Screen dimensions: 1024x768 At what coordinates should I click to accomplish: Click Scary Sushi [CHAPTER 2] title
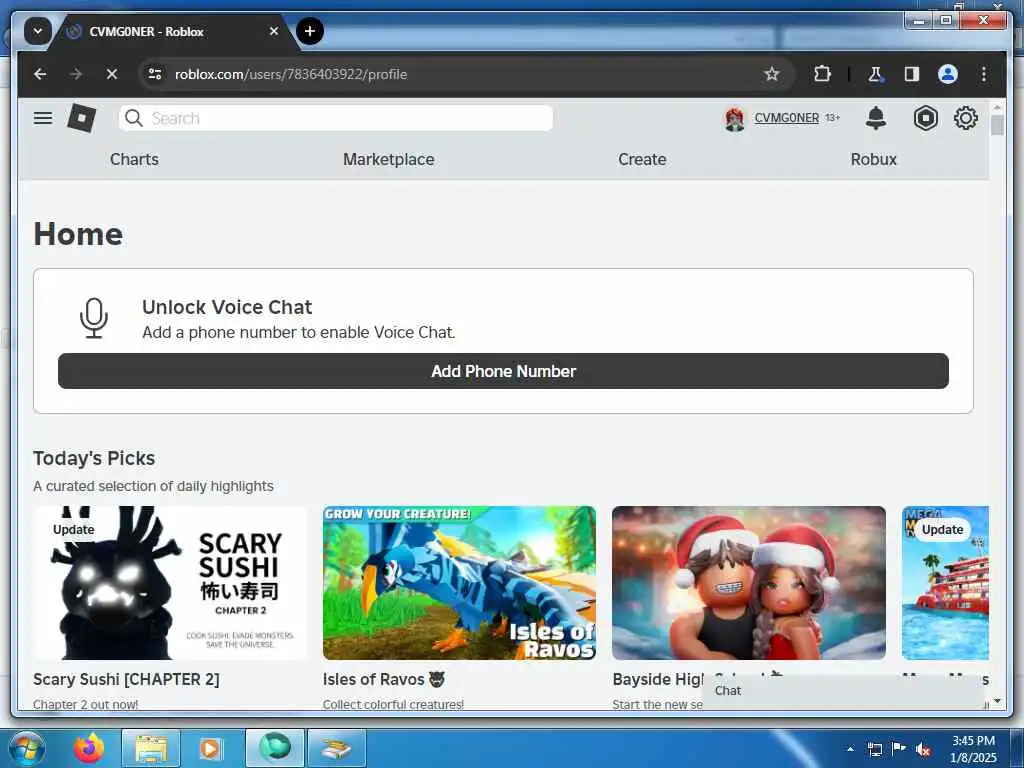pyautogui.click(x=126, y=679)
